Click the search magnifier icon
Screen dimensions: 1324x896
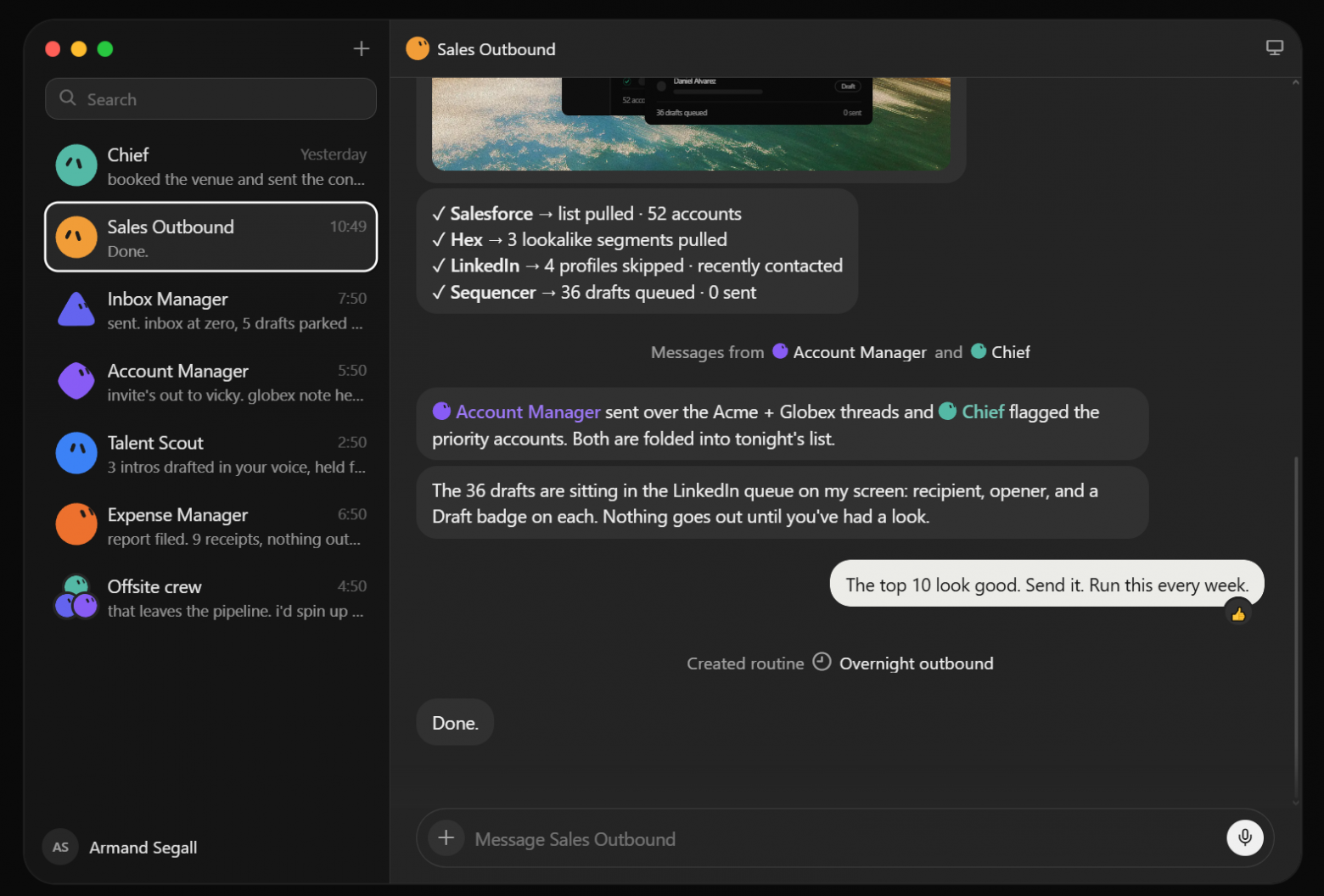[68, 98]
